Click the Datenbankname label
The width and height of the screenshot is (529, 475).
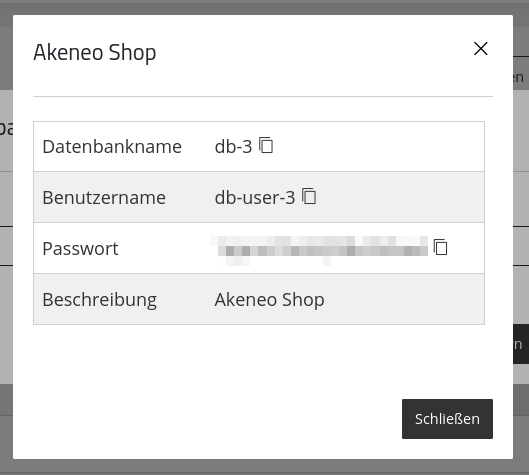coord(112,147)
